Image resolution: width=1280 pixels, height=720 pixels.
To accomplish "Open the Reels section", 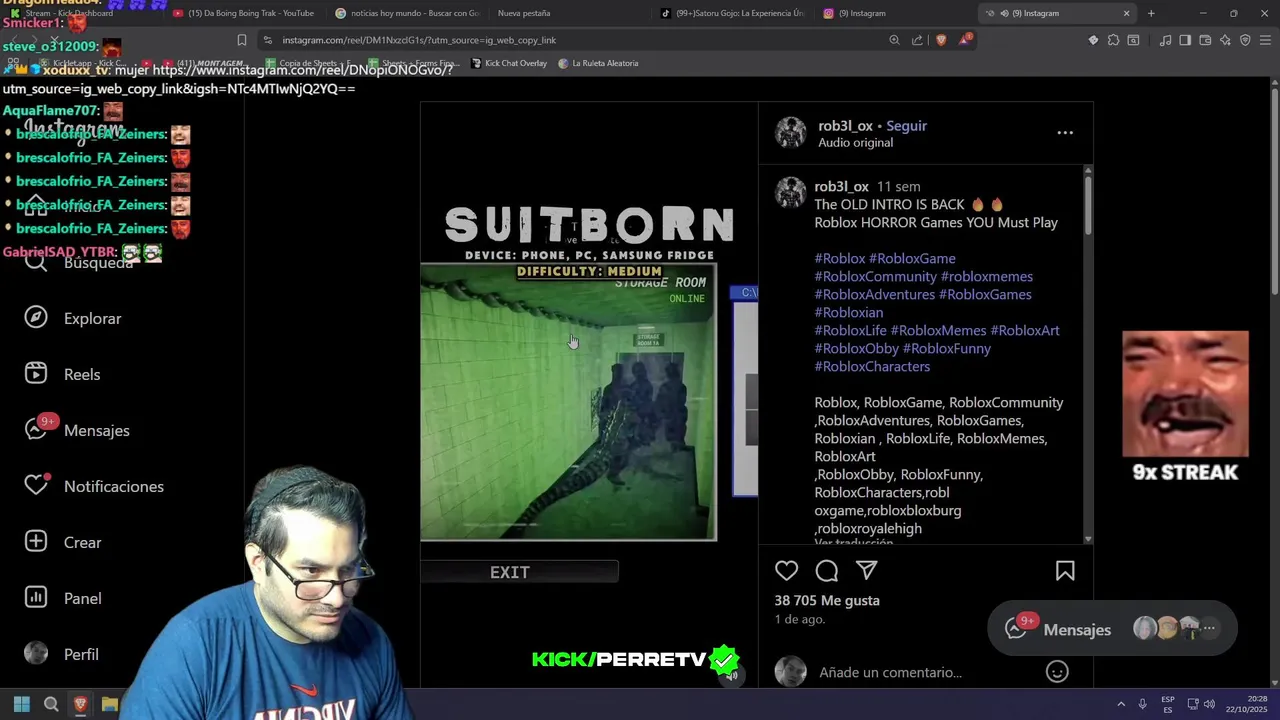I will click(x=62, y=374).
